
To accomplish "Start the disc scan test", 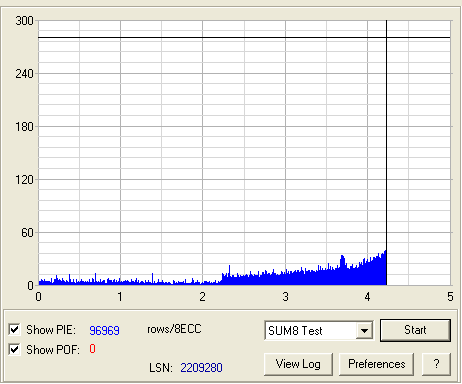I will 415,330.
